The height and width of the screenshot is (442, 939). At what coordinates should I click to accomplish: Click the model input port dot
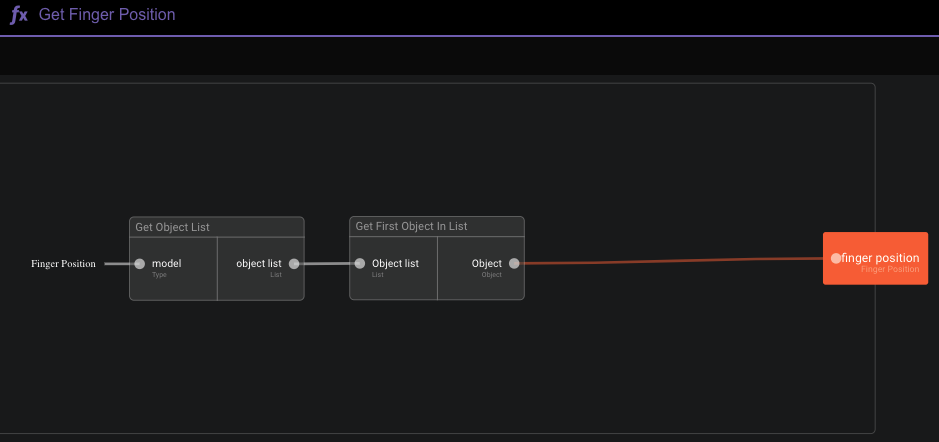pos(140,264)
